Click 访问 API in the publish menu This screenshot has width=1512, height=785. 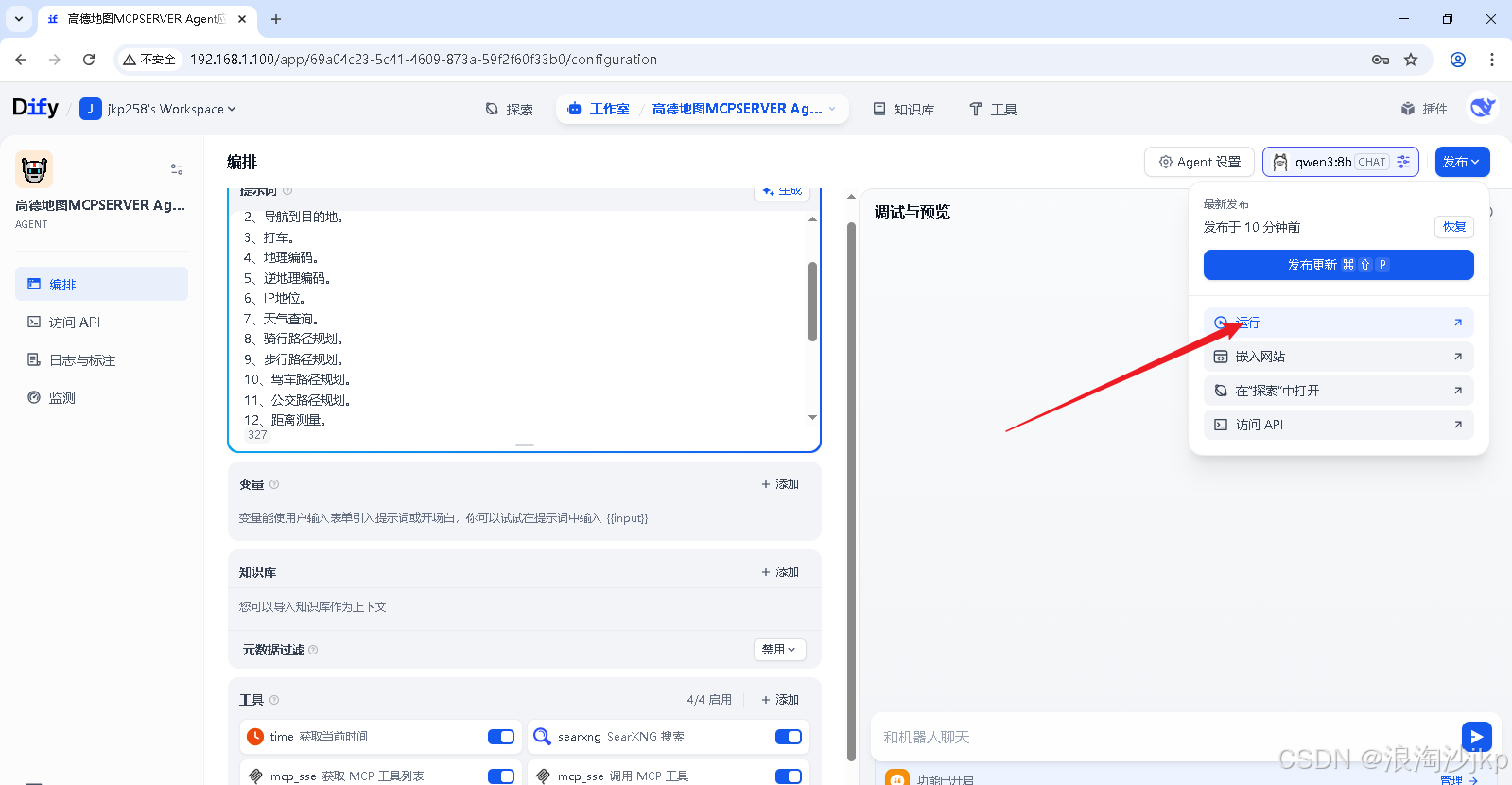pos(1338,425)
